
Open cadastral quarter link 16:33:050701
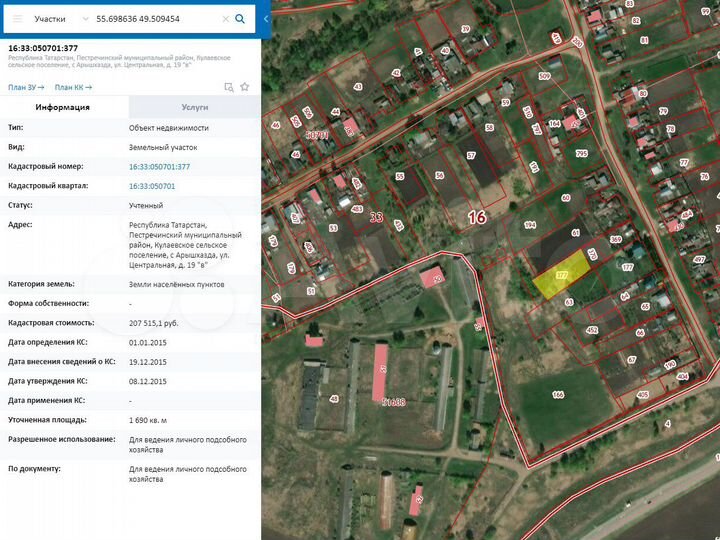pos(152,186)
